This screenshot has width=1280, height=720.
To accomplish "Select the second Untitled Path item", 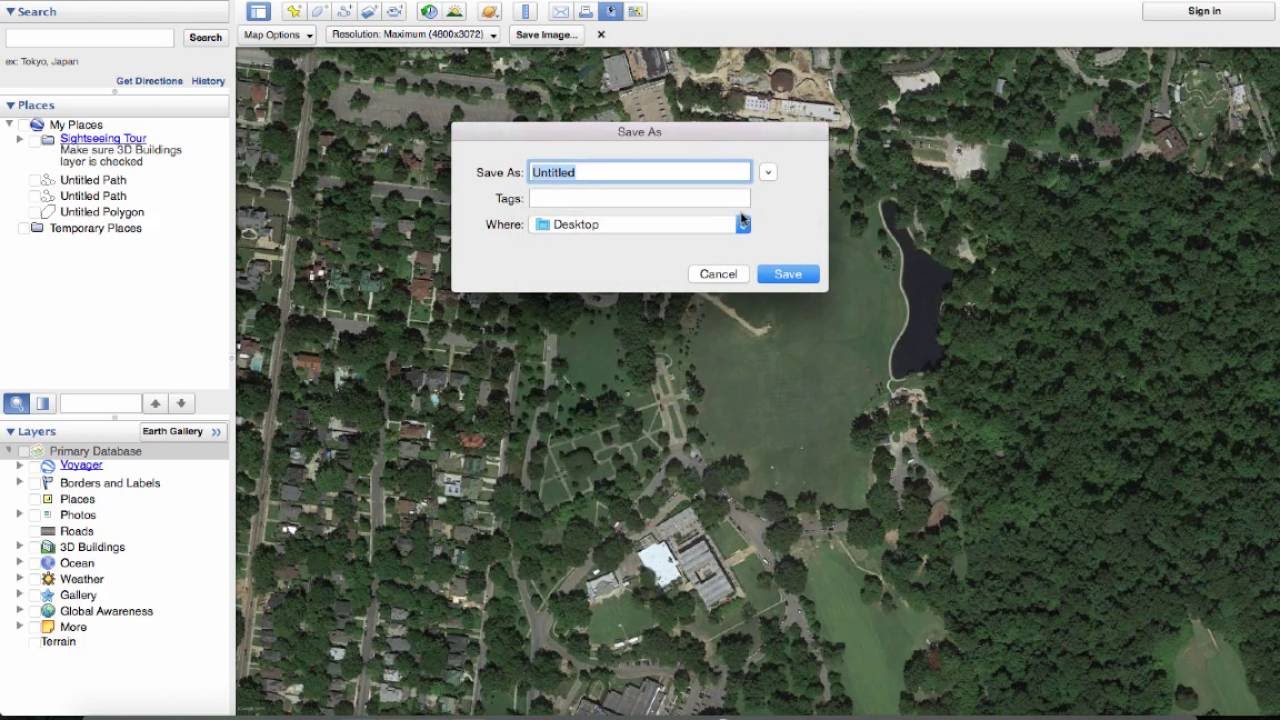I will pyautogui.click(x=93, y=196).
